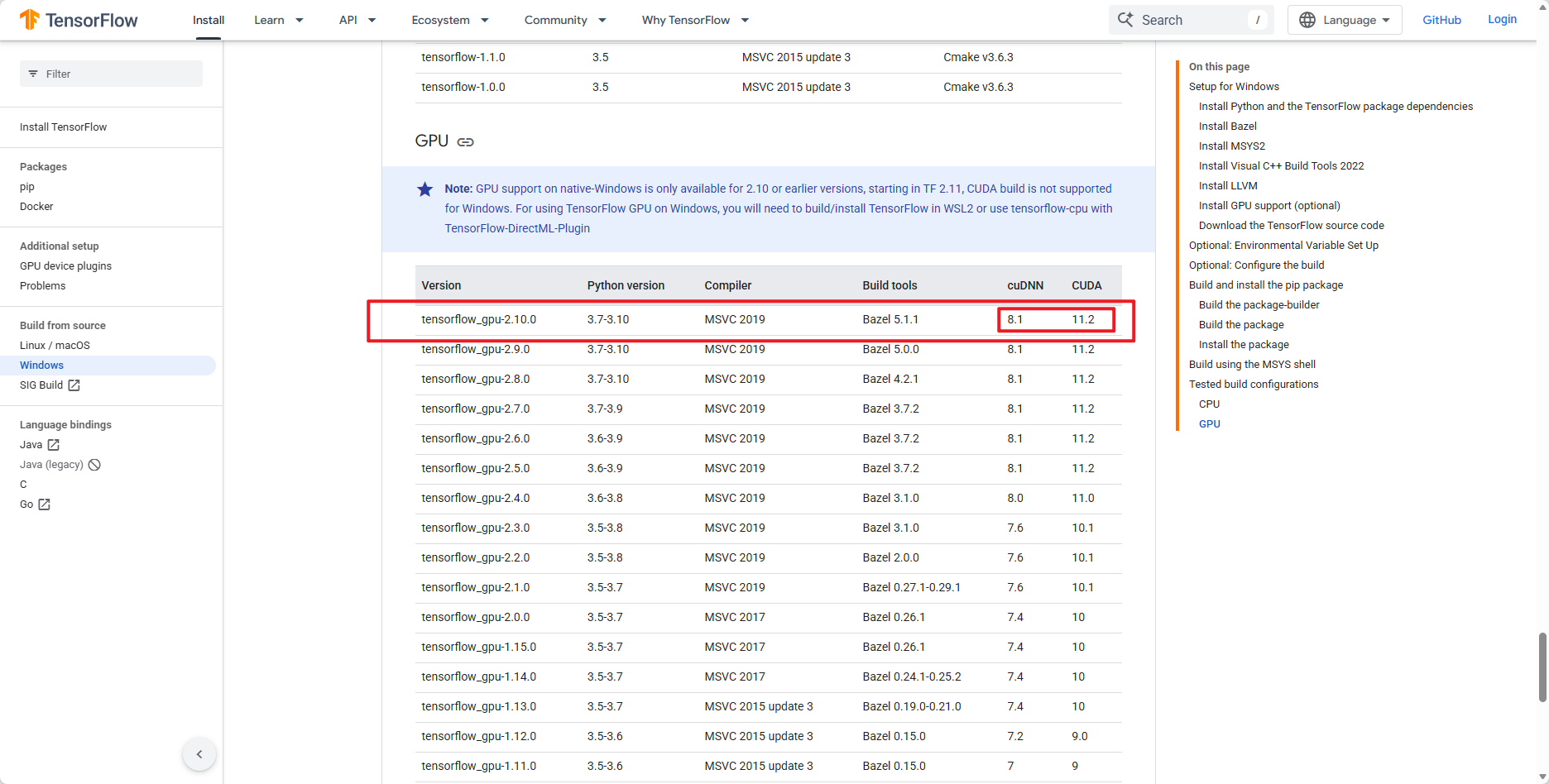The width and height of the screenshot is (1549, 784).
Task: Click the sidebar Filter field
Action: [111, 74]
